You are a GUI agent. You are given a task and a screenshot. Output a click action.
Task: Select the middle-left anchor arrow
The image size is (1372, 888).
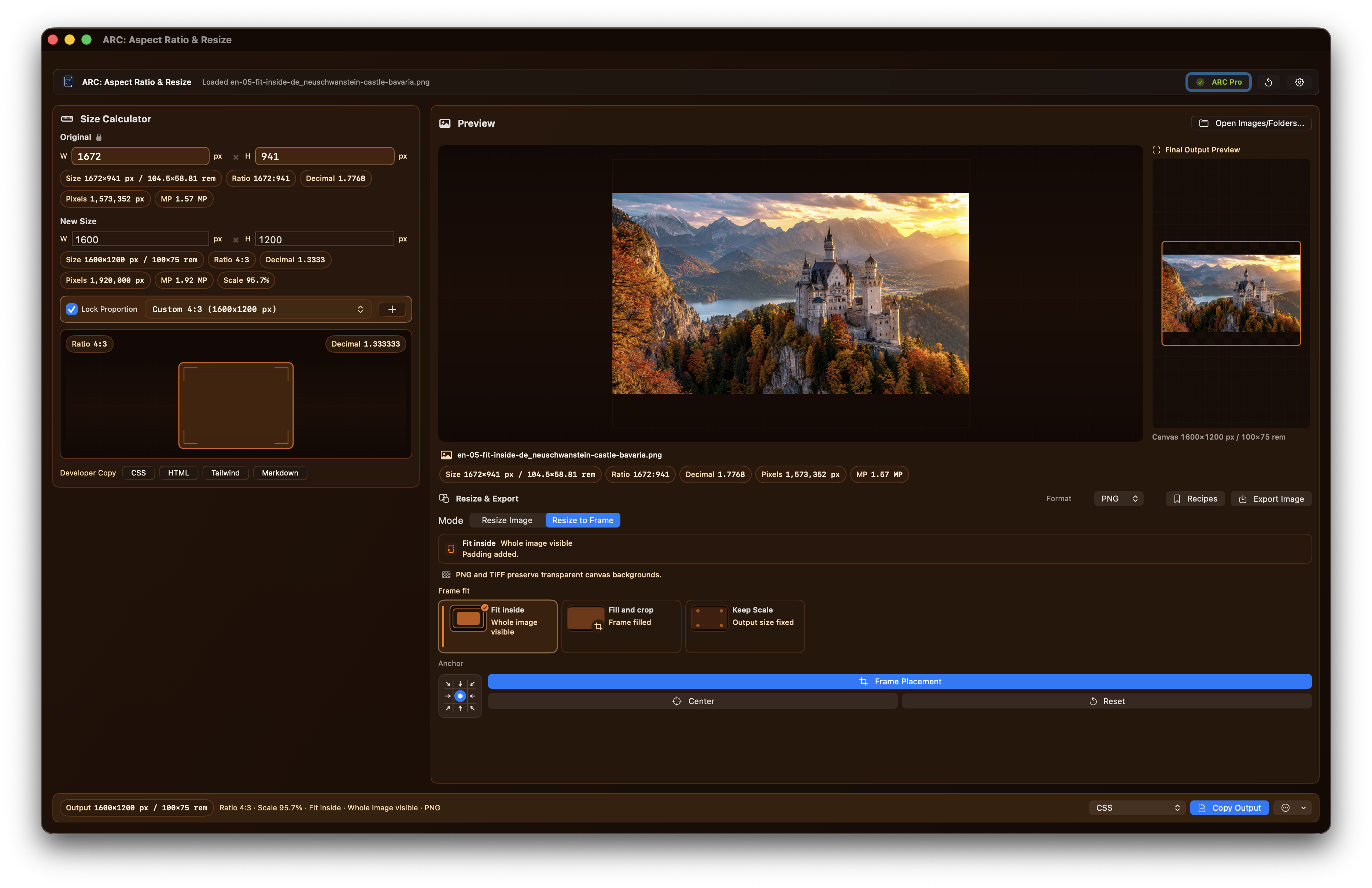coord(448,696)
